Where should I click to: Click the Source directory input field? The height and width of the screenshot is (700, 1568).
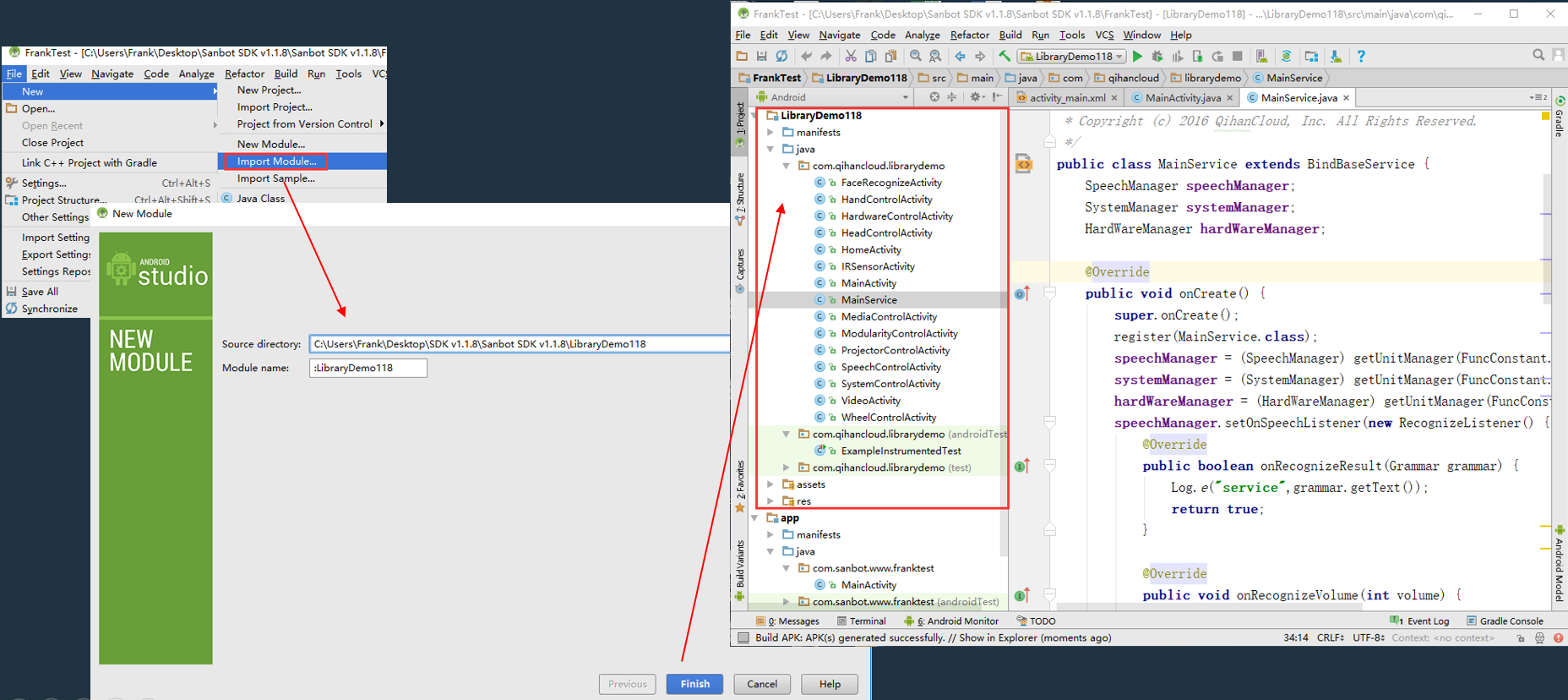(x=520, y=344)
